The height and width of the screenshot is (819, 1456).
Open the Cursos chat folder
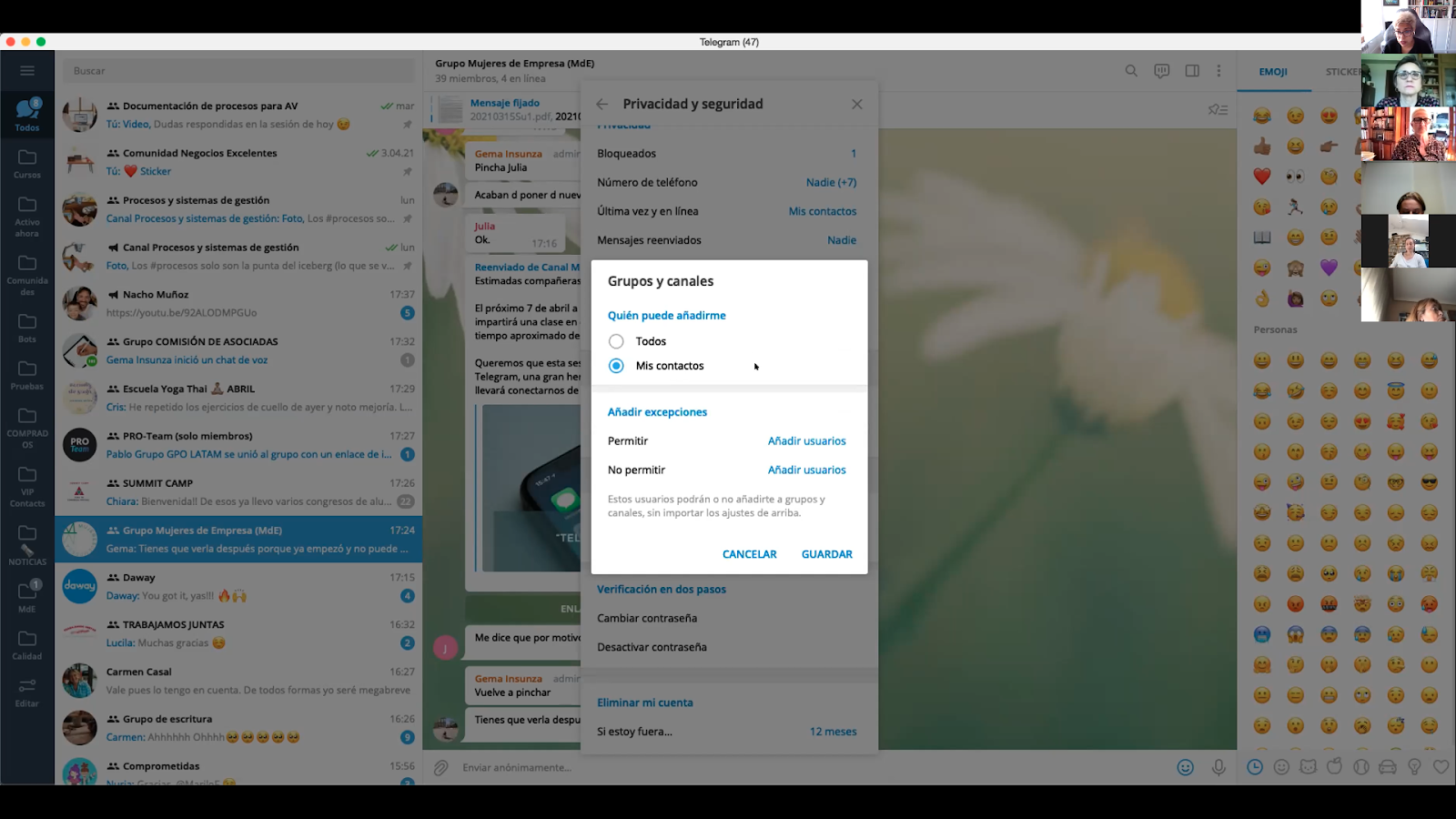click(x=27, y=164)
